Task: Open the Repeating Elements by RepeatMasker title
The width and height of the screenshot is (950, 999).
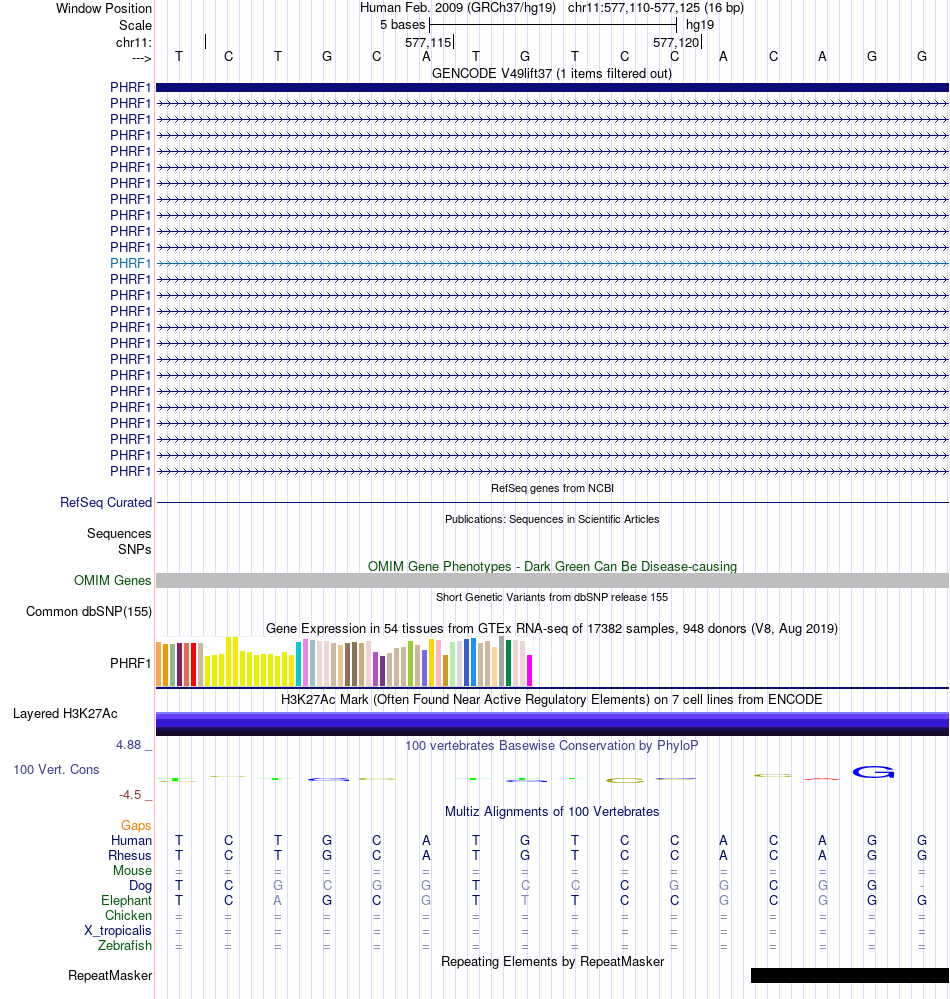Action: (552, 961)
